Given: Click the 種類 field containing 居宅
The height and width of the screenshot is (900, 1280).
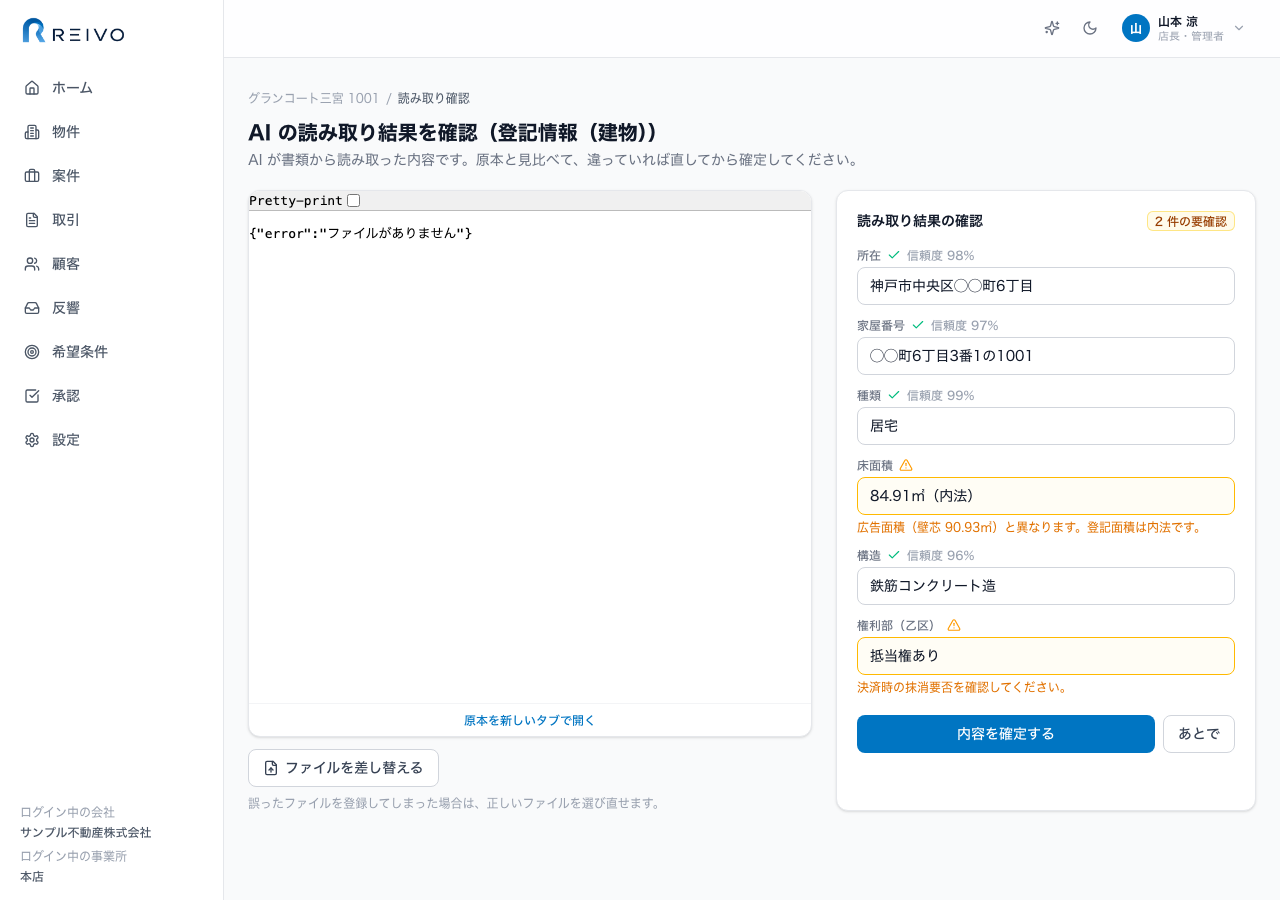Looking at the screenshot, I should click(1046, 426).
